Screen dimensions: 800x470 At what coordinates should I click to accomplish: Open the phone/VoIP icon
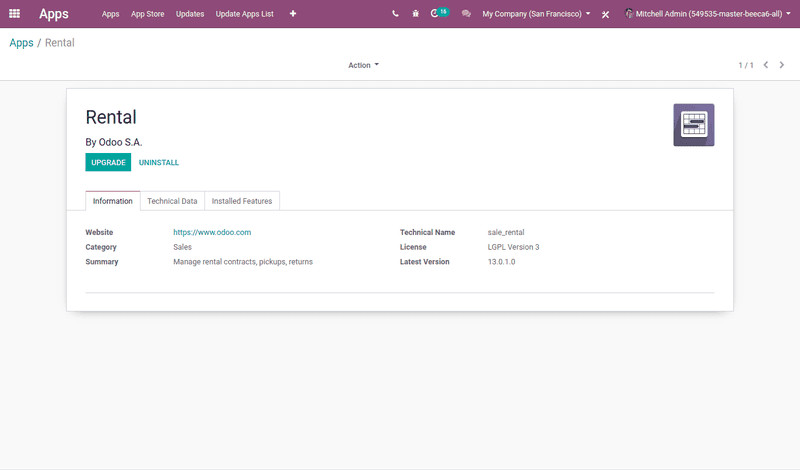click(x=395, y=14)
